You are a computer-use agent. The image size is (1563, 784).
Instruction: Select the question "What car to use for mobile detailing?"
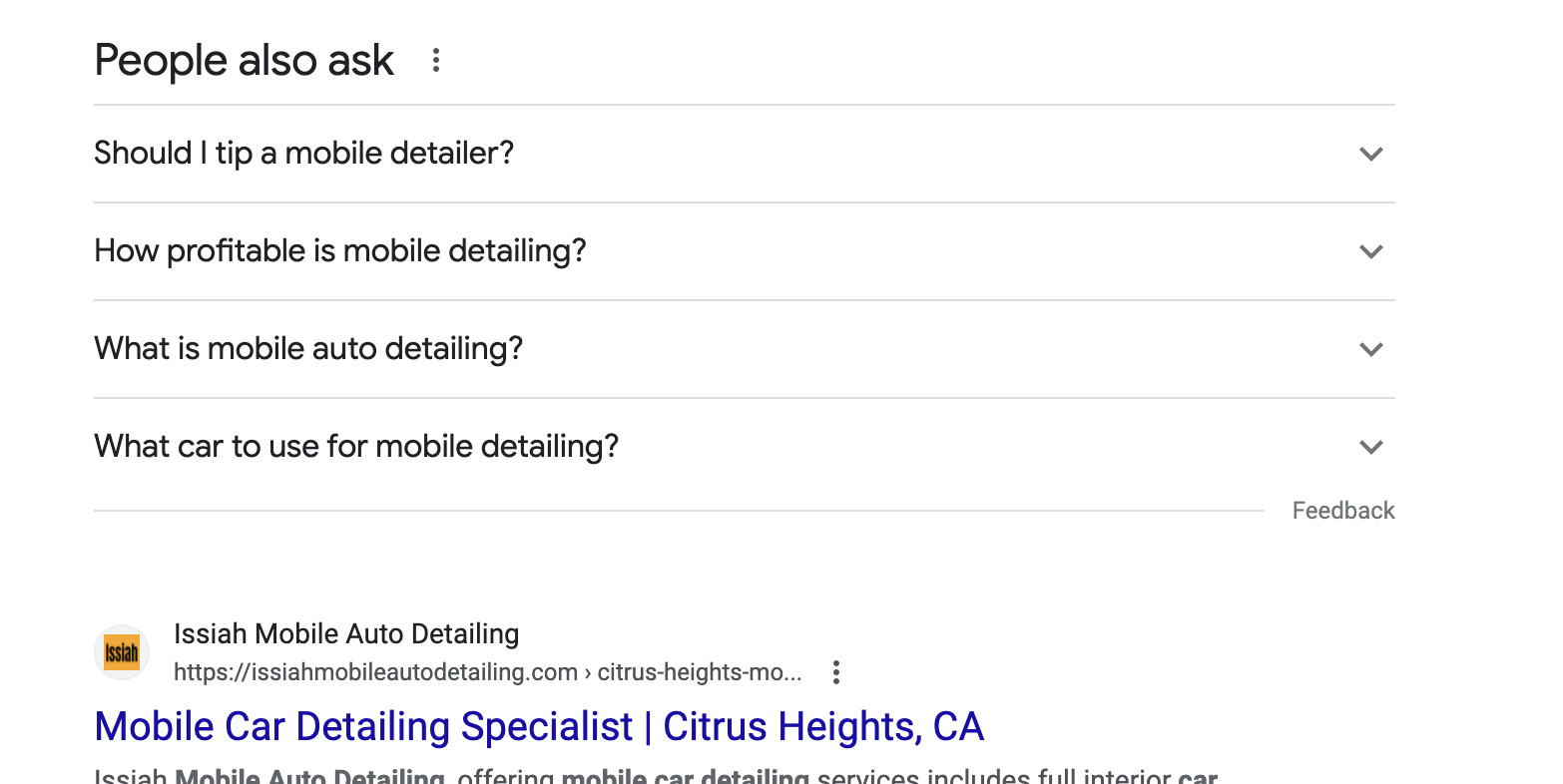pos(356,447)
